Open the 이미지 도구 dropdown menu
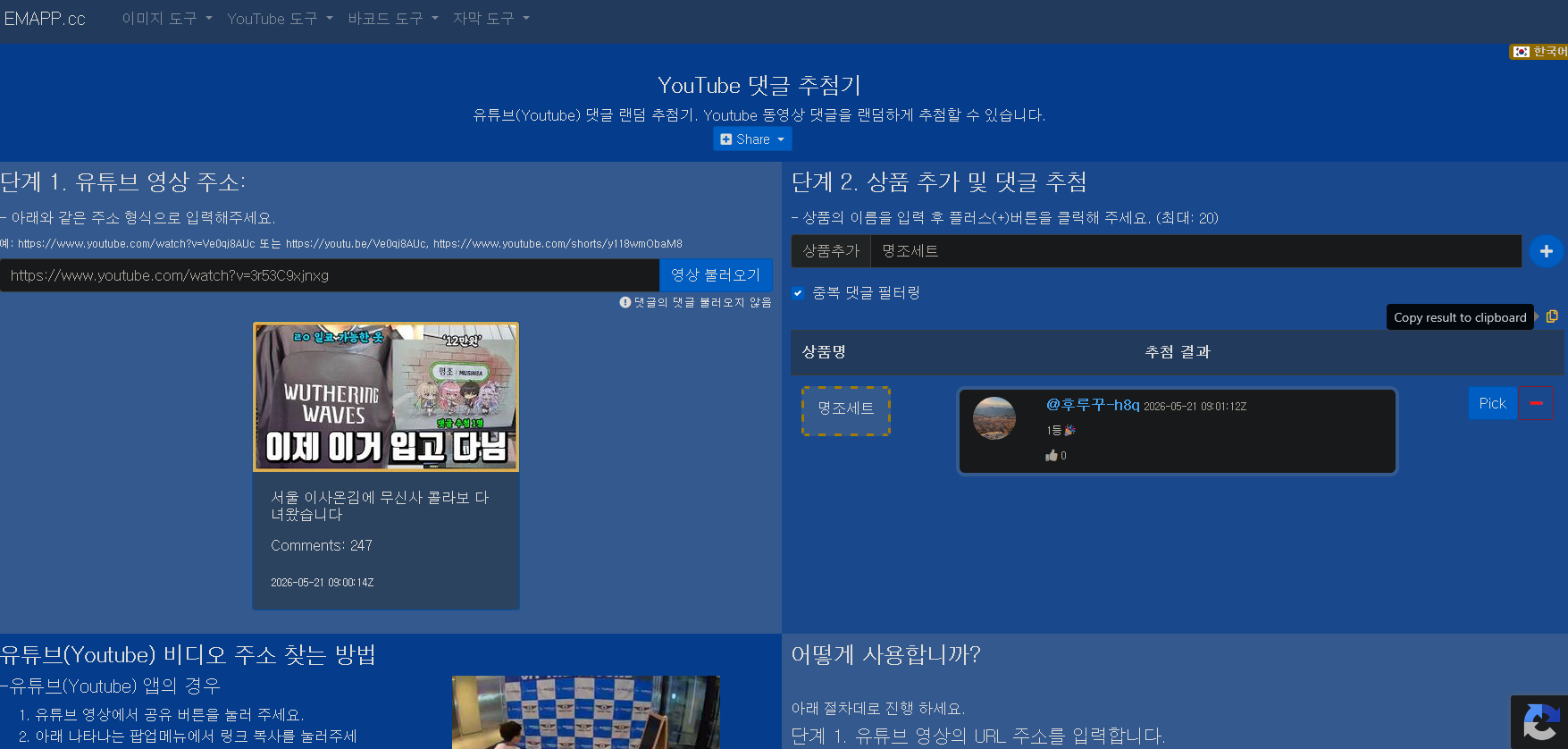1568x749 pixels. (x=167, y=19)
